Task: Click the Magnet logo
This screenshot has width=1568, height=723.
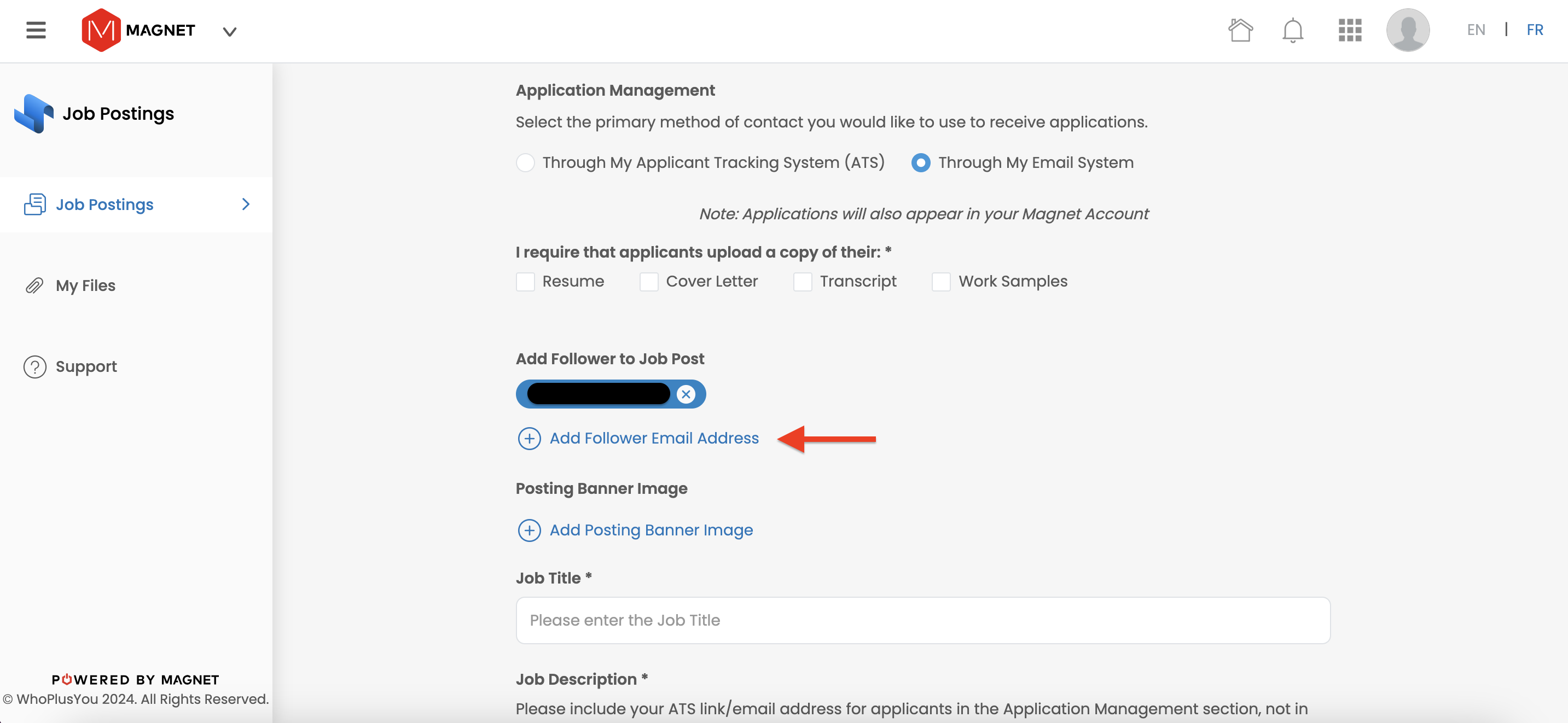Action: click(138, 30)
